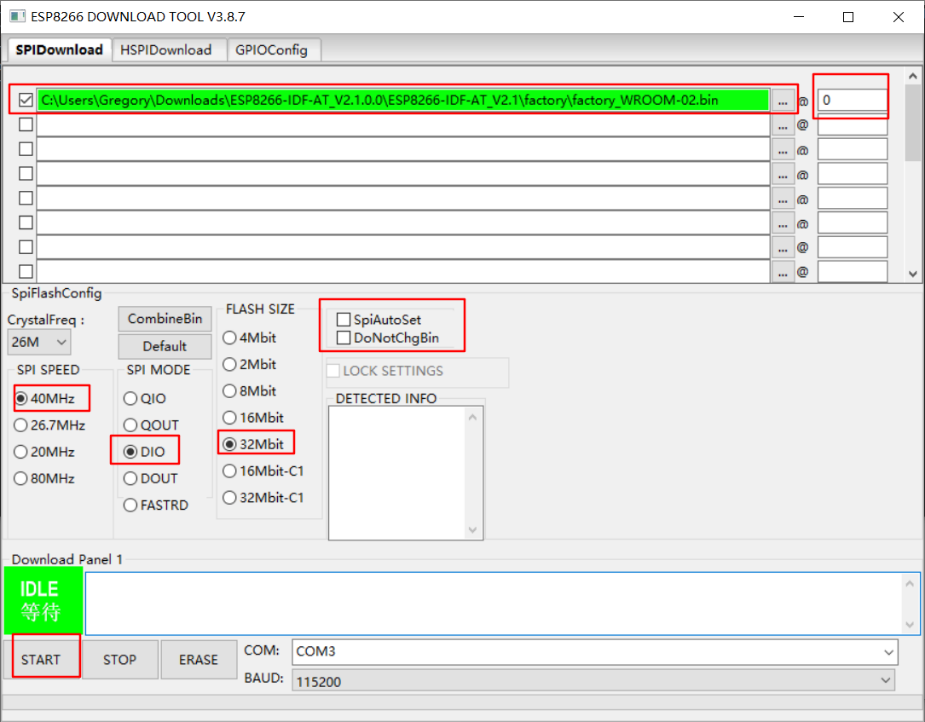Image resolution: width=925 pixels, height=722 pixels.
Task: Select 40MHz SPI speed
Action: coord(45,399)
